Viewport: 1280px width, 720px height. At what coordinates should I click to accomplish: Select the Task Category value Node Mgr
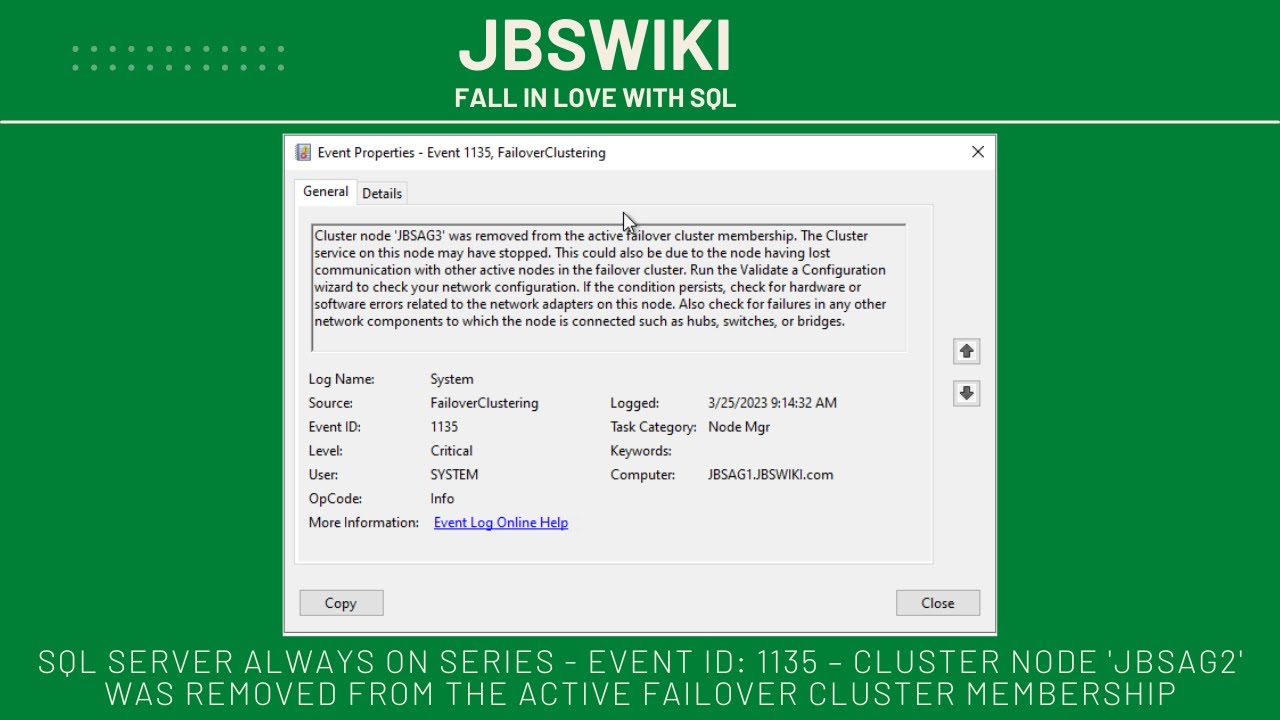pyautogui.click(x=739, y=427)
